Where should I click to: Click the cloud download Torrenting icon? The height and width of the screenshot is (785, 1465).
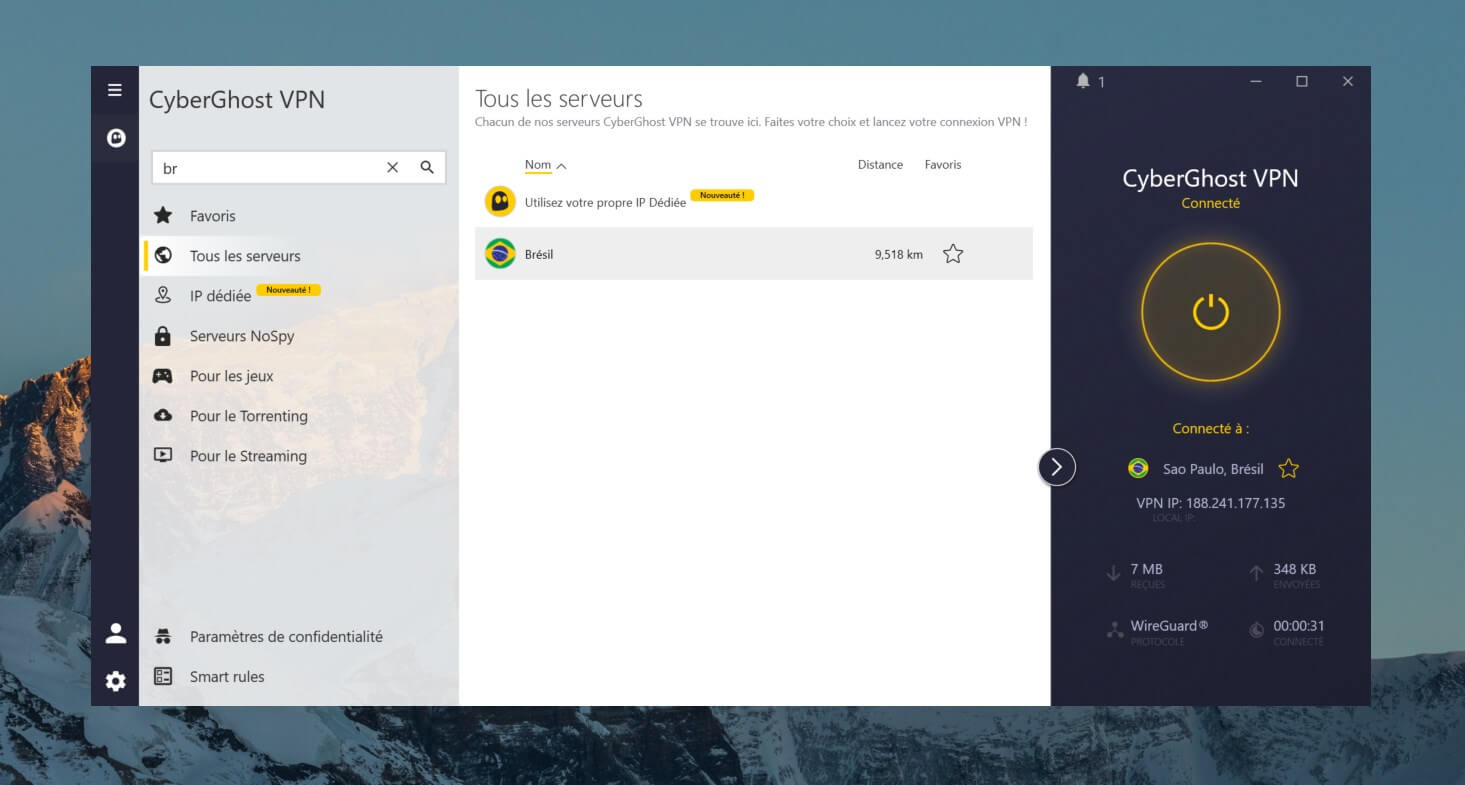pyautogui.click(x=163, y=415)
